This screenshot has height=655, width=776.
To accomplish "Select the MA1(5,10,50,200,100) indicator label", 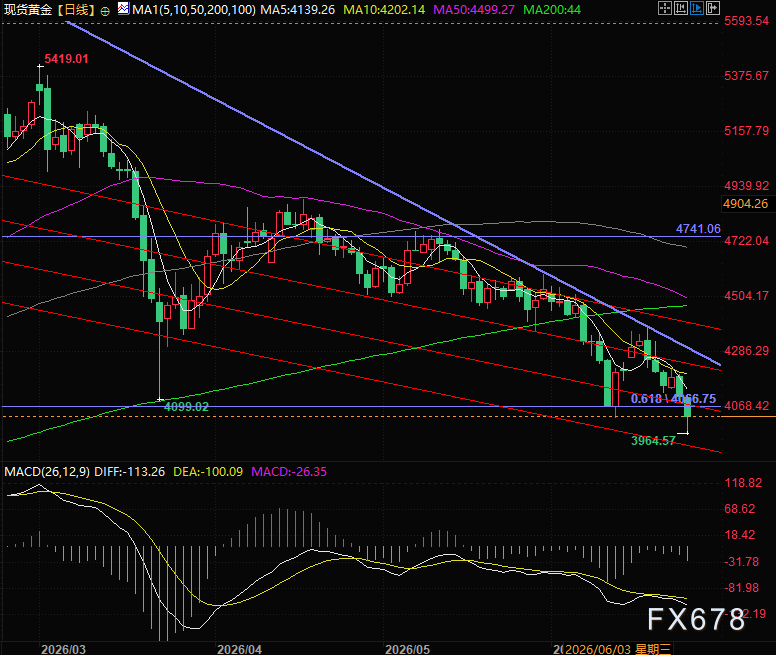I will tap(194, 9).
